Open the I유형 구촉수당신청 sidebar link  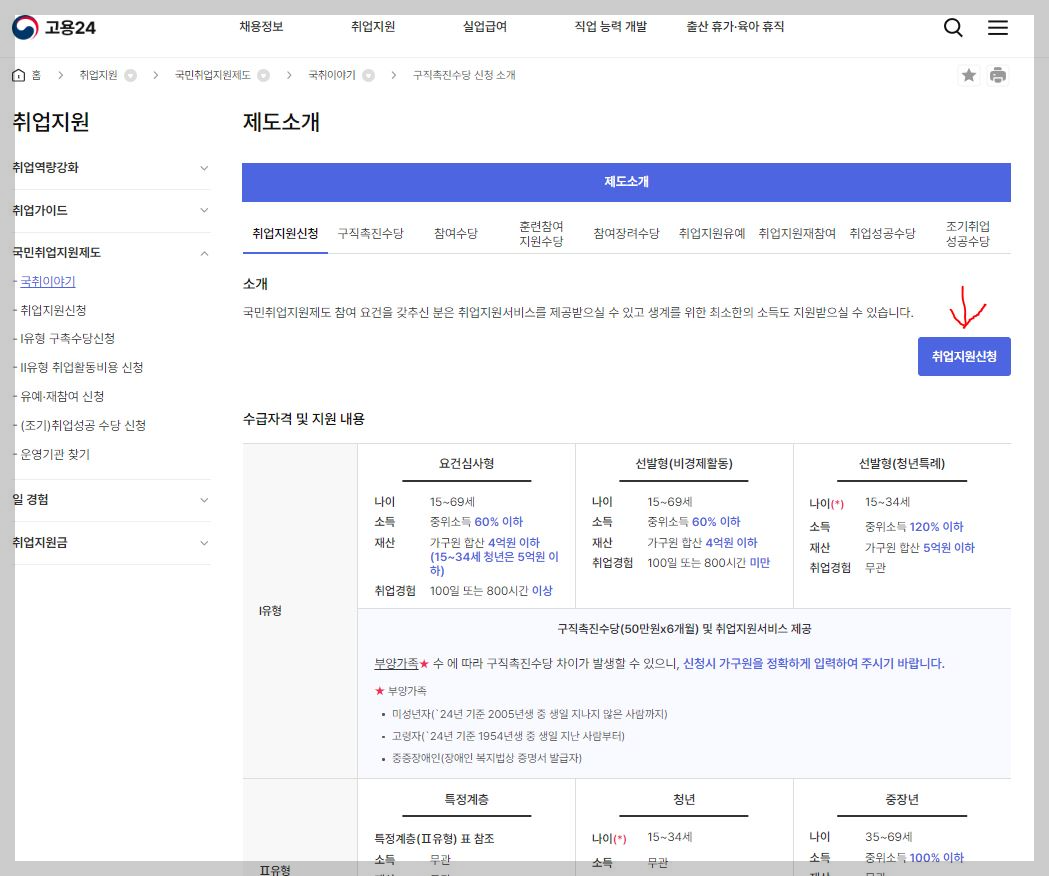(67, 339)
